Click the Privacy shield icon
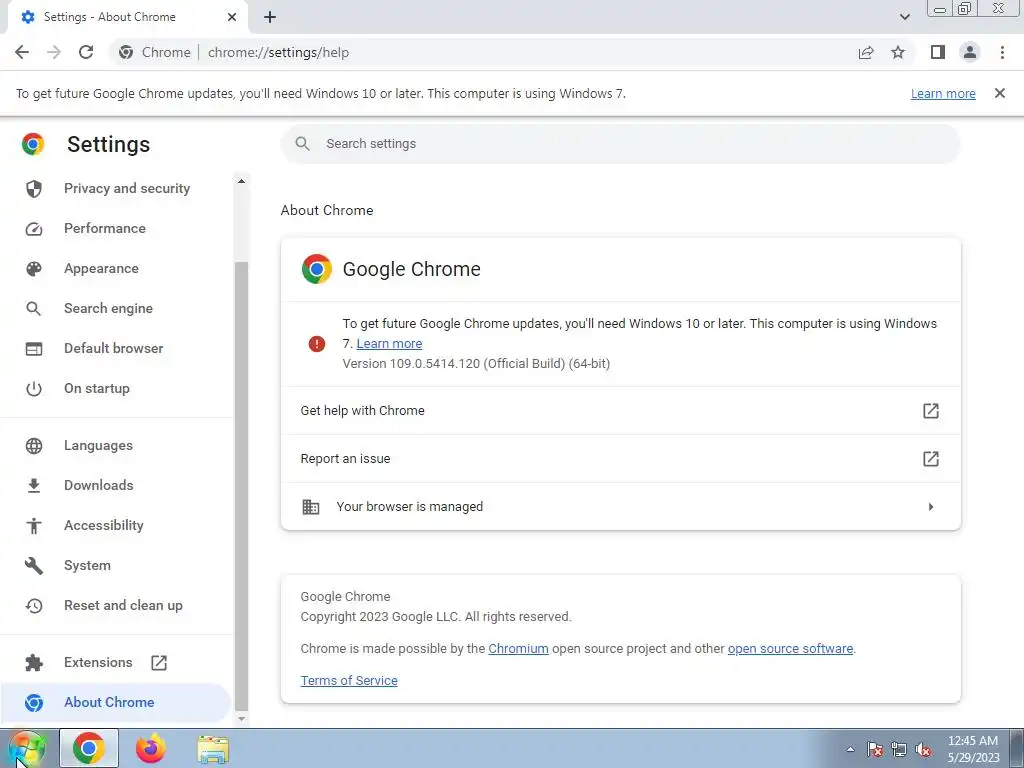 [34, 189]
